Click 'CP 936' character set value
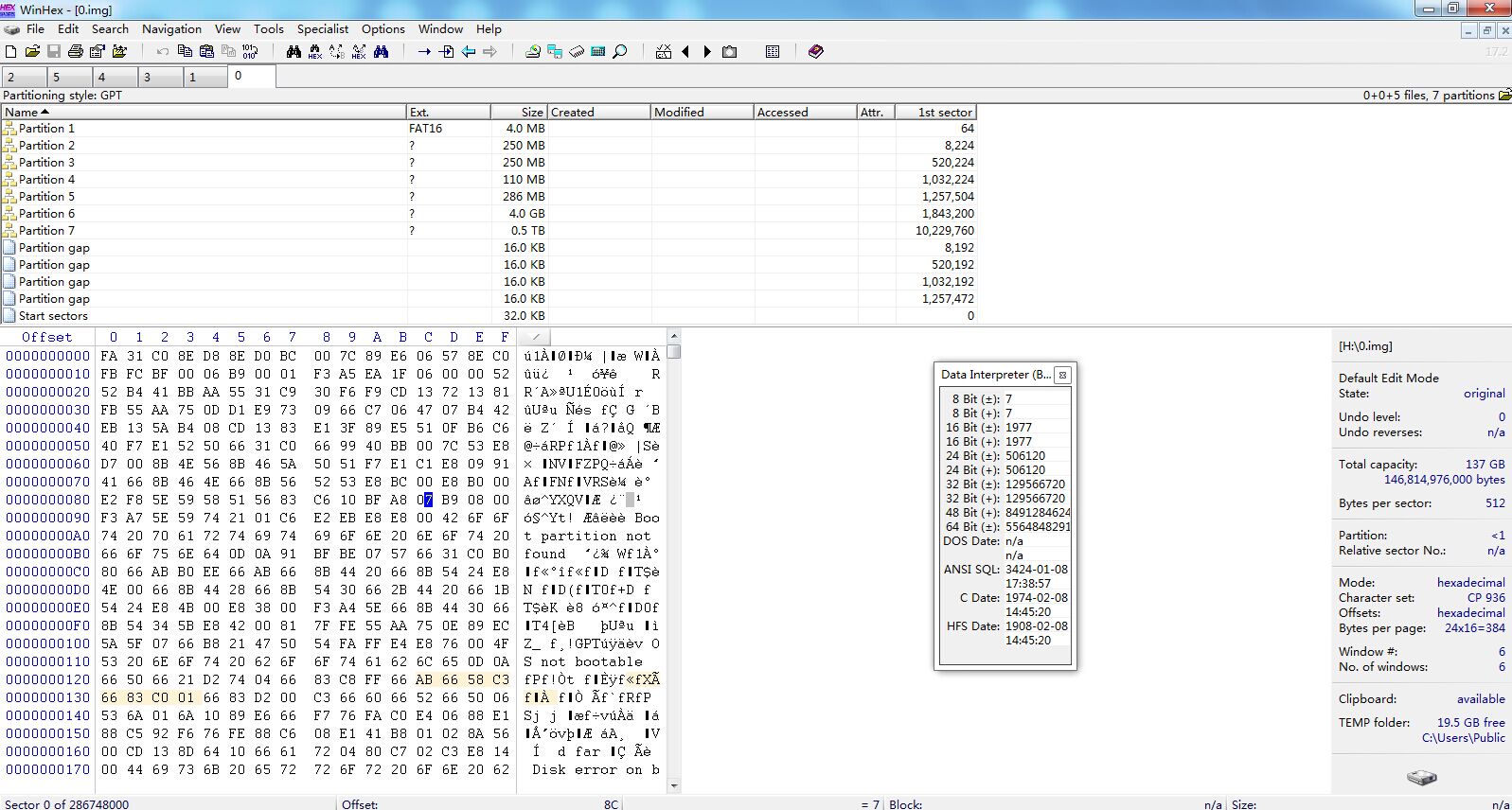Screen dimensions: 1512x810 click(x=1485, y=598)
